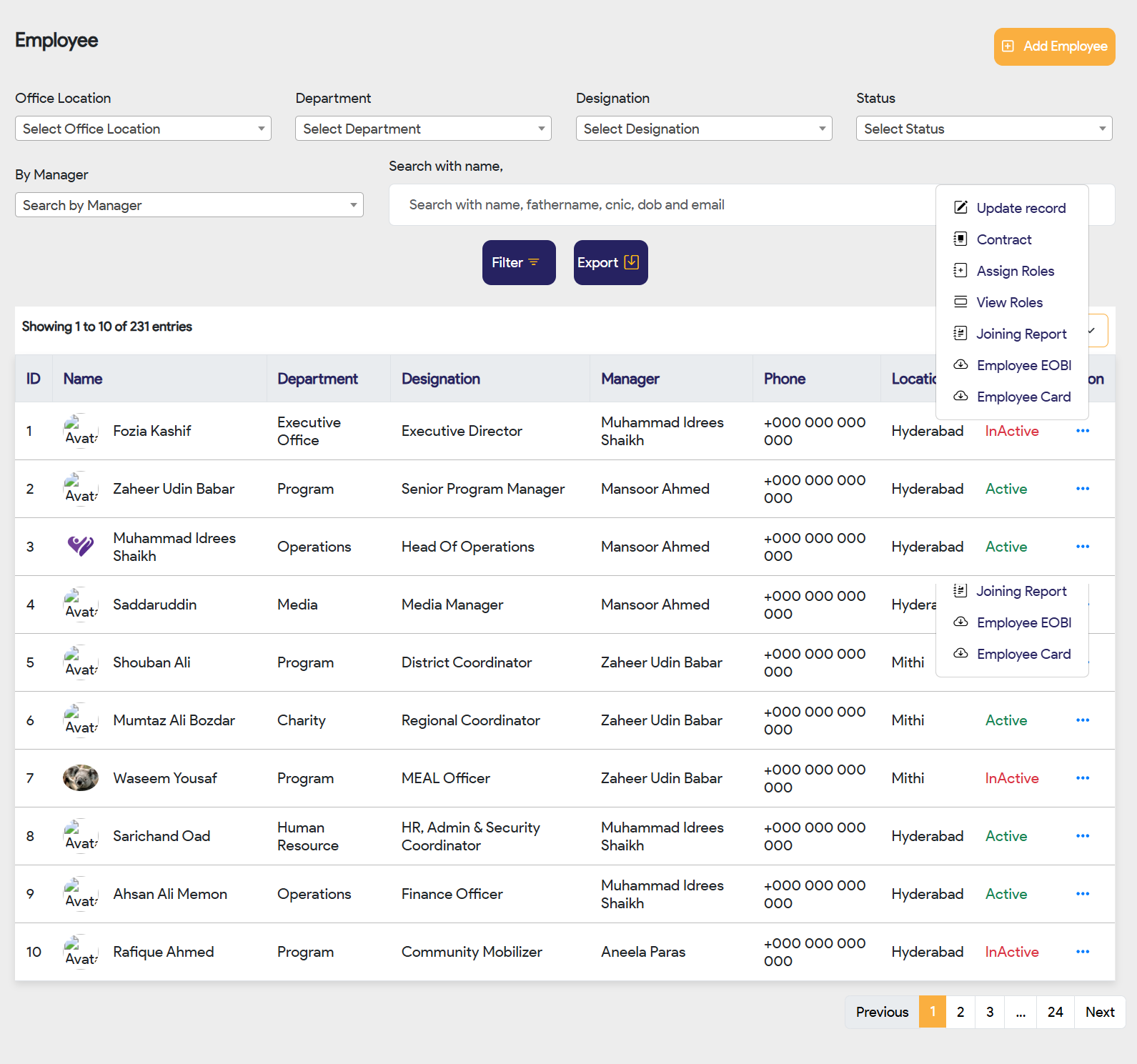
Task: Open the Select Department dropdown
Action: pos(423,129)
